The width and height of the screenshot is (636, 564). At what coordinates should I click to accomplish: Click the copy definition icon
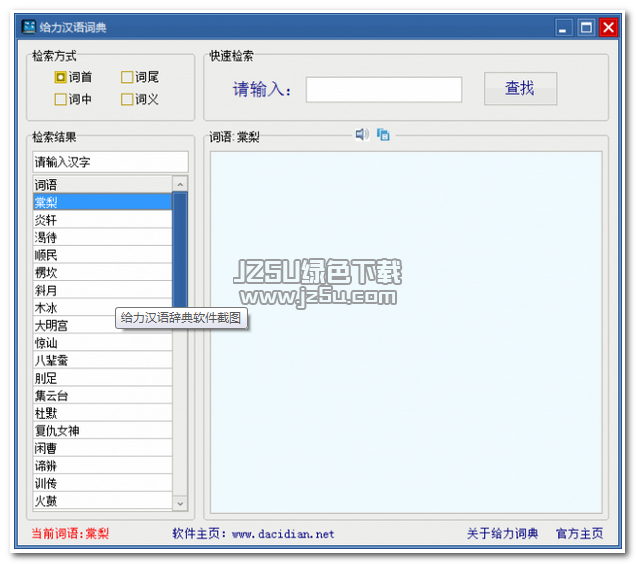[383, 134]
